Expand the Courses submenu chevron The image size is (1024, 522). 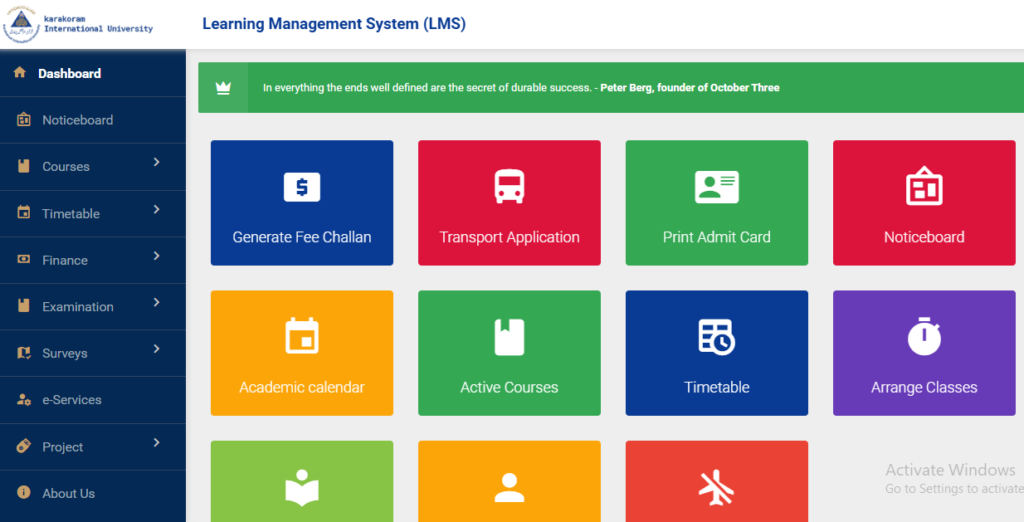coord(157,162)
